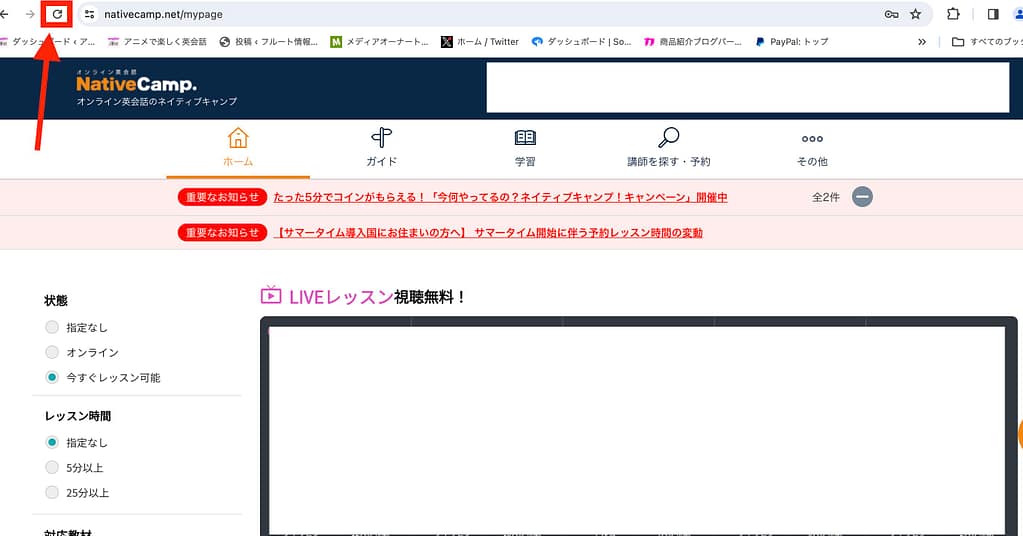Open the 商品紹介ブログパー bookmark

pyautogui.click(x=693, y=42)
